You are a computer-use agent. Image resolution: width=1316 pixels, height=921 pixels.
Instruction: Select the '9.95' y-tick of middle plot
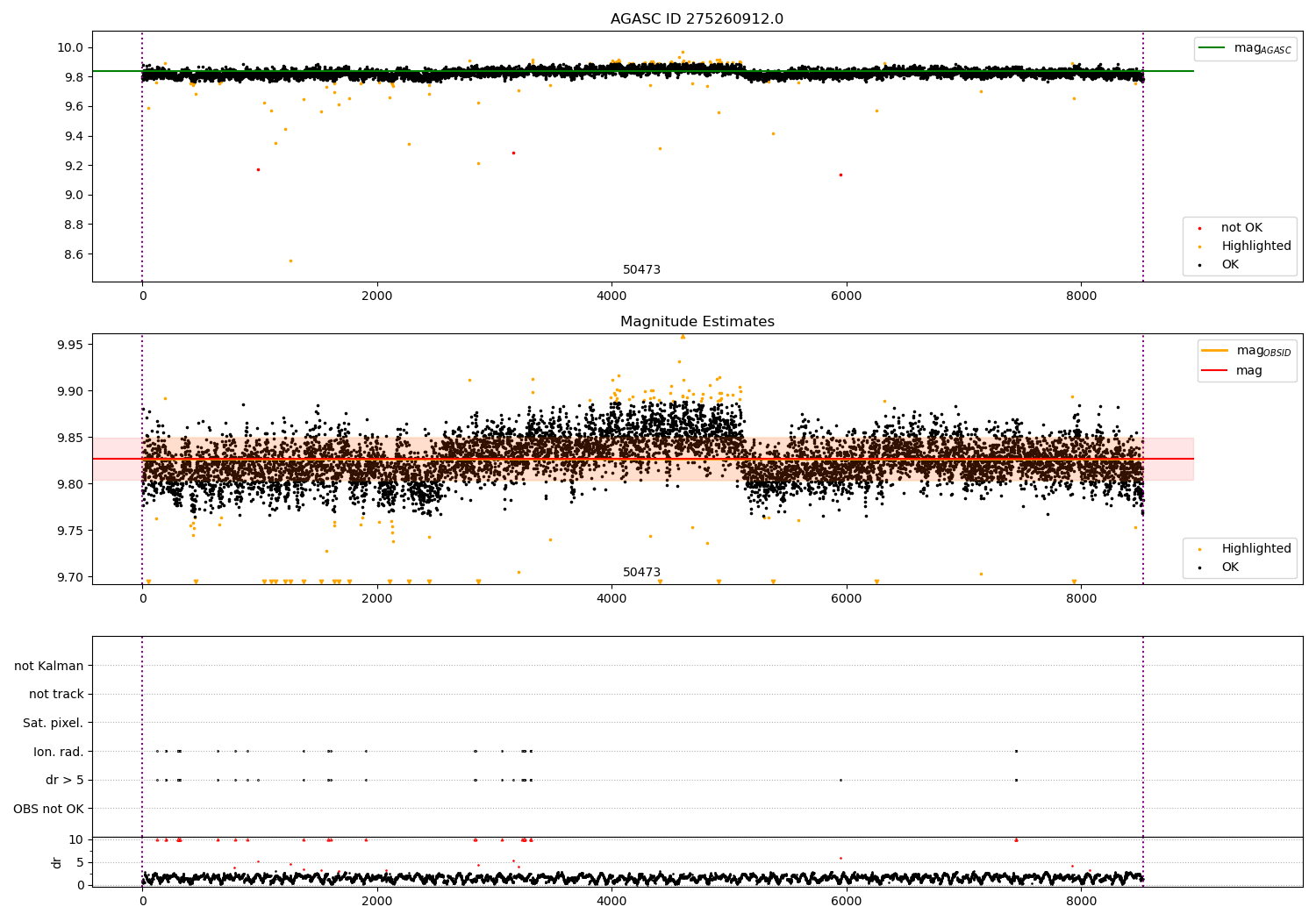[x=70, y=345]
